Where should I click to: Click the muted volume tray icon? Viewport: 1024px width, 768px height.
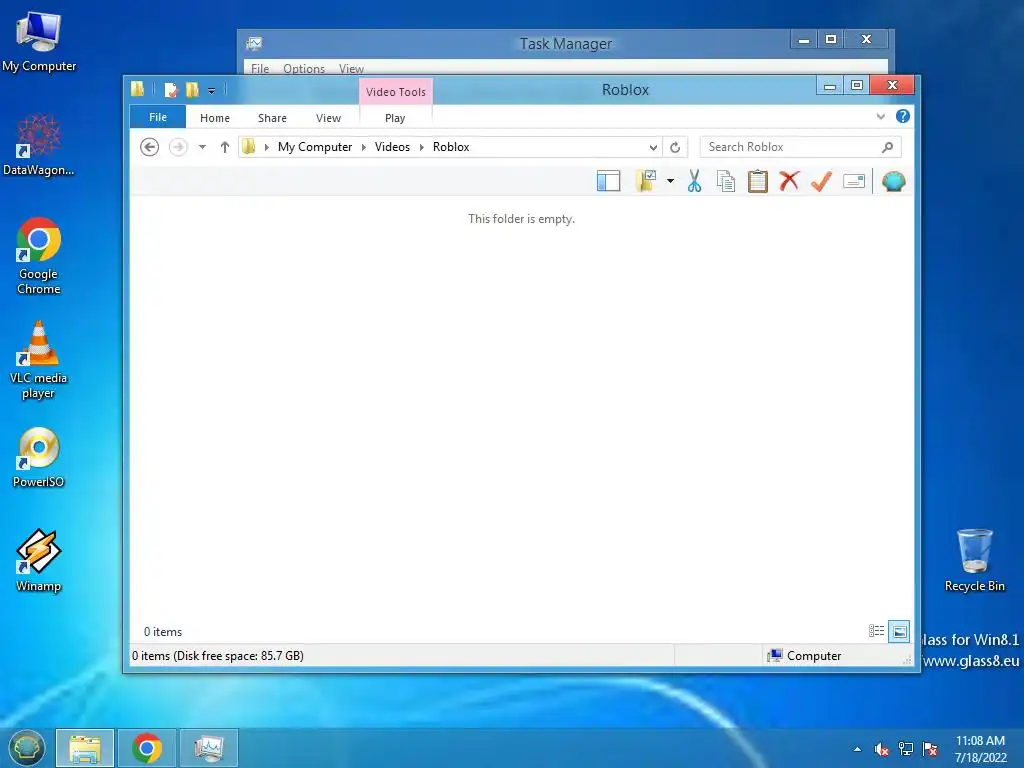881,749
